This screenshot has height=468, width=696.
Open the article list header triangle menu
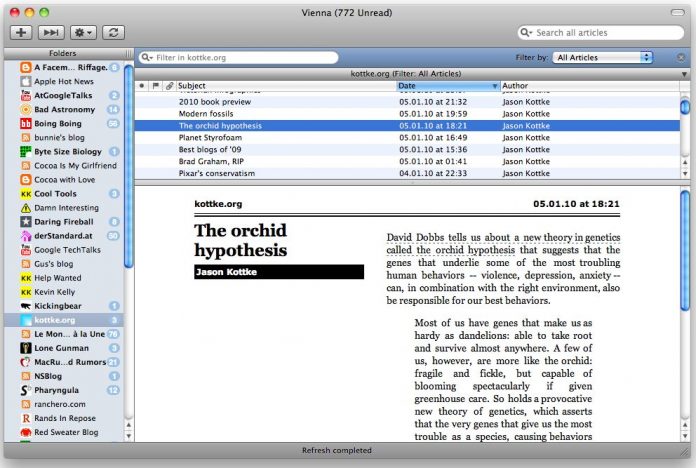pyautogui.click(x=684, y=74)
